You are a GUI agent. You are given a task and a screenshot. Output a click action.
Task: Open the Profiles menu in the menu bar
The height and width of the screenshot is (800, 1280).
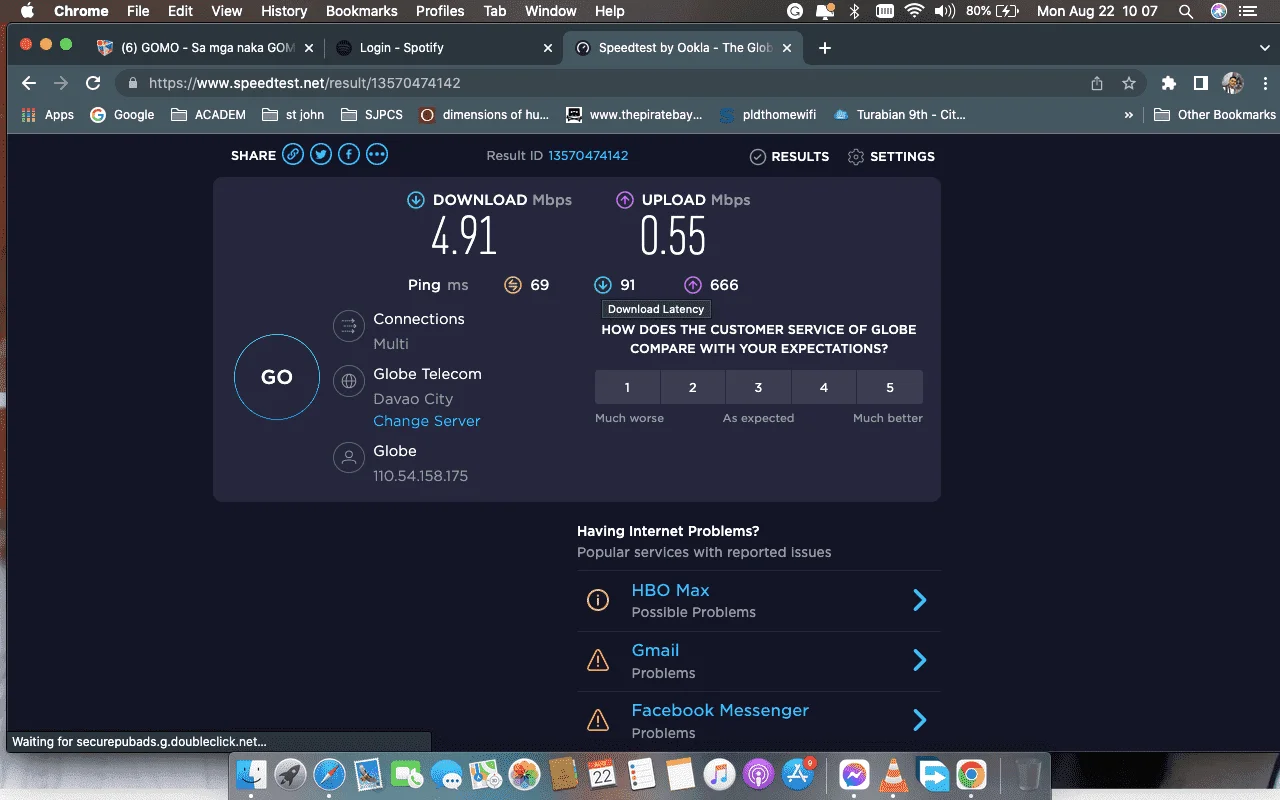(440, 11)
